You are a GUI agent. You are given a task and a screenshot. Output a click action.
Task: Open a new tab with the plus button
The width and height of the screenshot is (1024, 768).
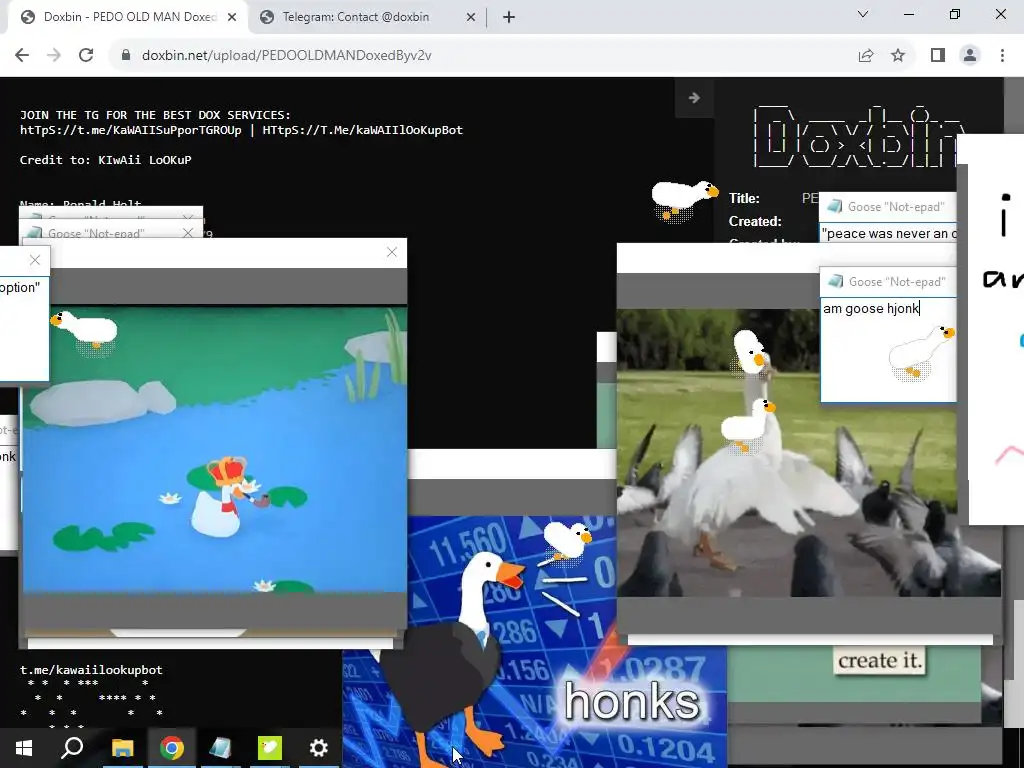(x=509, y=18)
